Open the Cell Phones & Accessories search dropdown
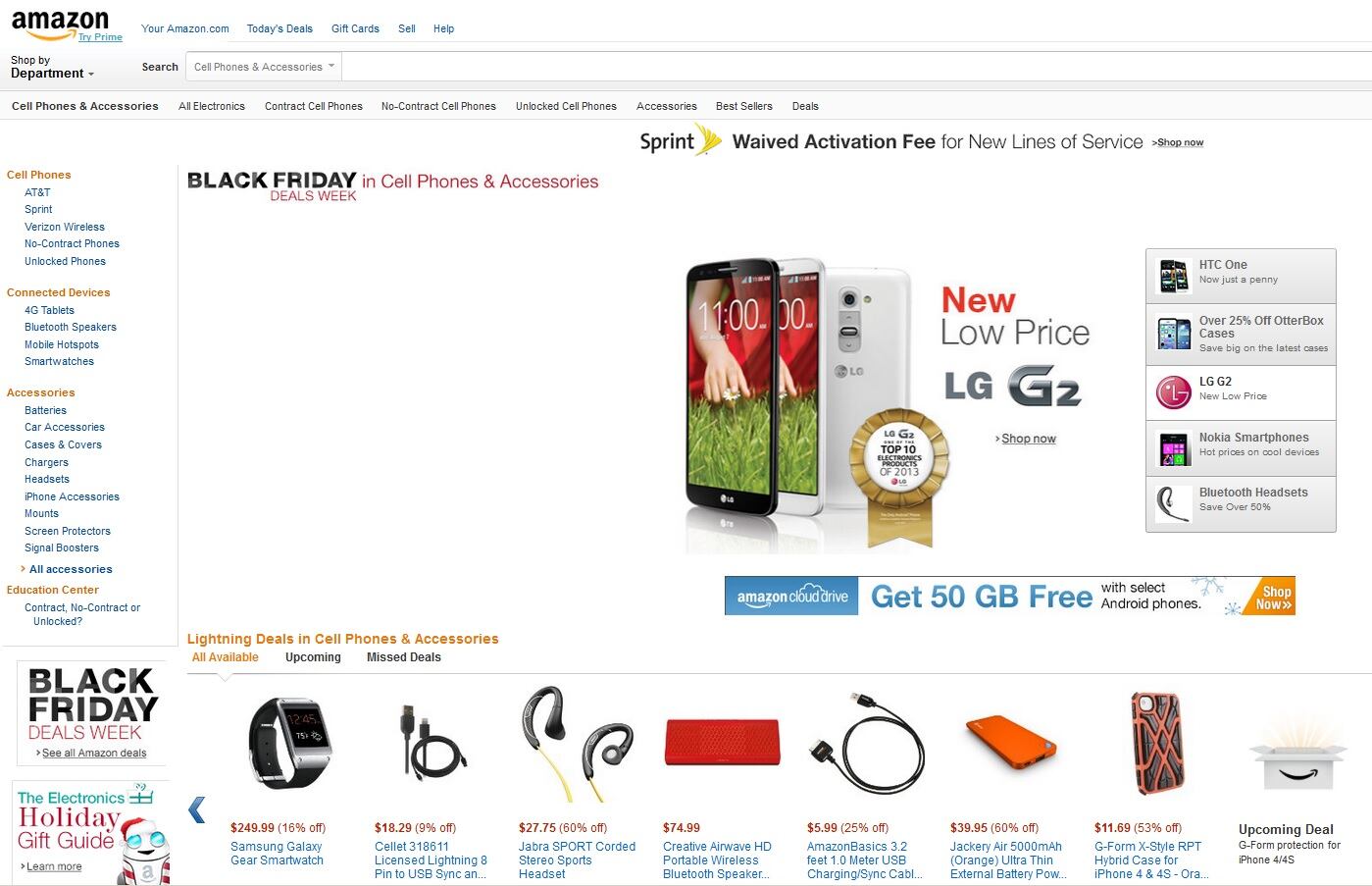Screen dimensions: 1372x886 coord(263,67)
